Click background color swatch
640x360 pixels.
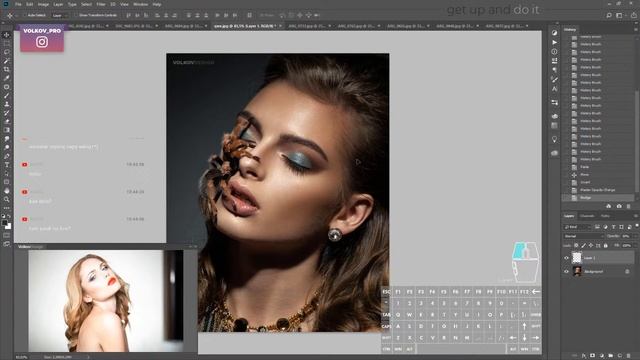click(x=9, y=227)
